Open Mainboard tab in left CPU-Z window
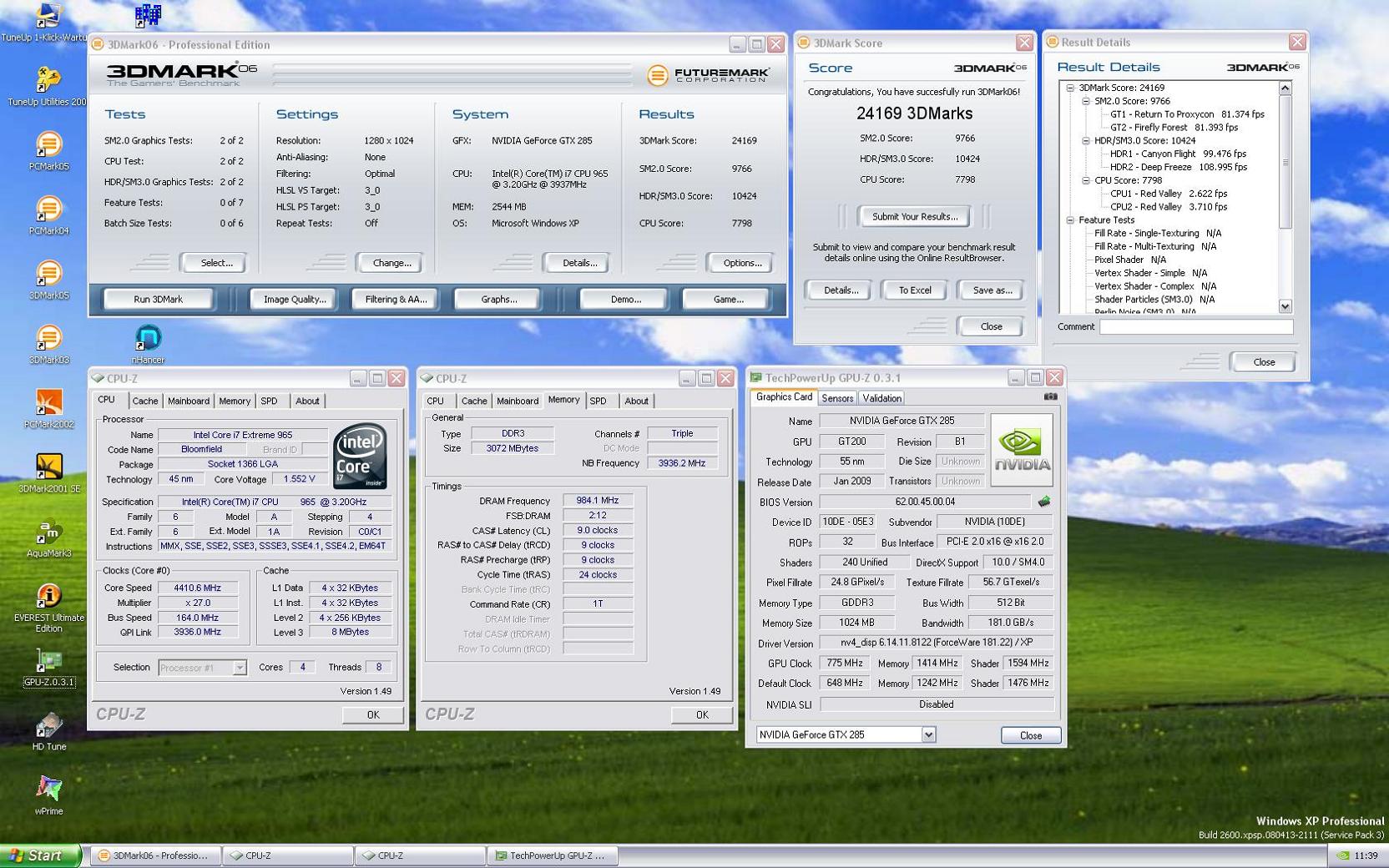 tap(189, 401)
